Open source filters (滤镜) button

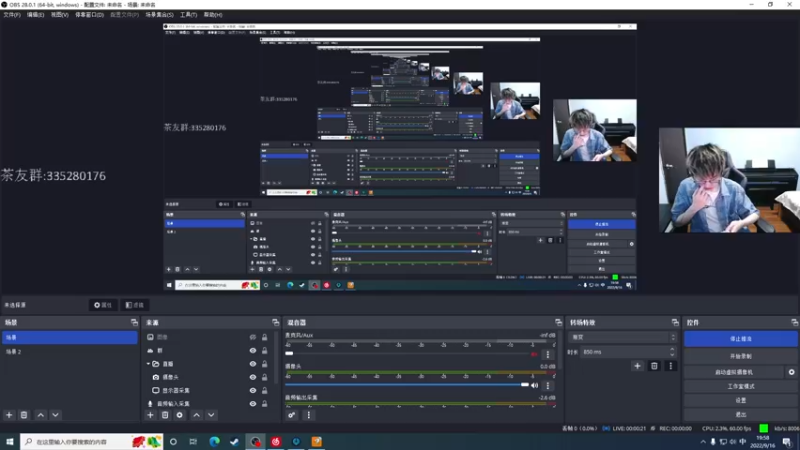135,305
